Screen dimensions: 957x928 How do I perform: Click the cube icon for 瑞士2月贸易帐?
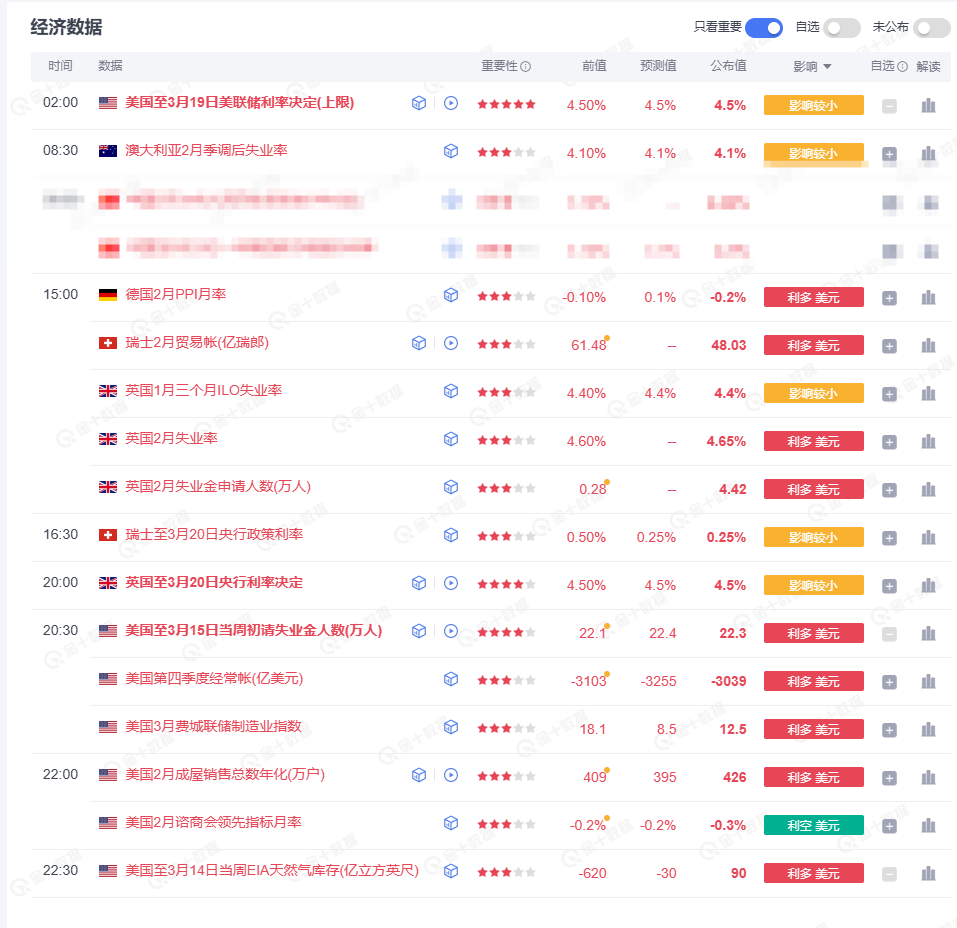click(x=418, y=344)
